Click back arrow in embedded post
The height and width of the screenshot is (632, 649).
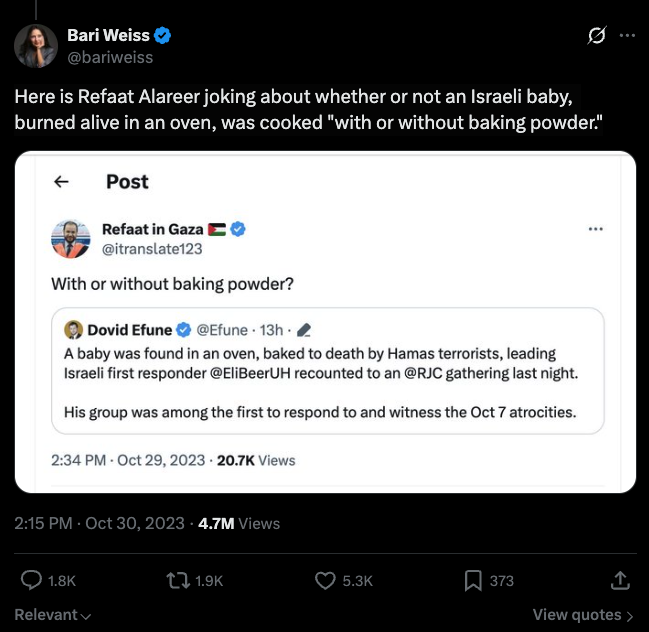61,181
